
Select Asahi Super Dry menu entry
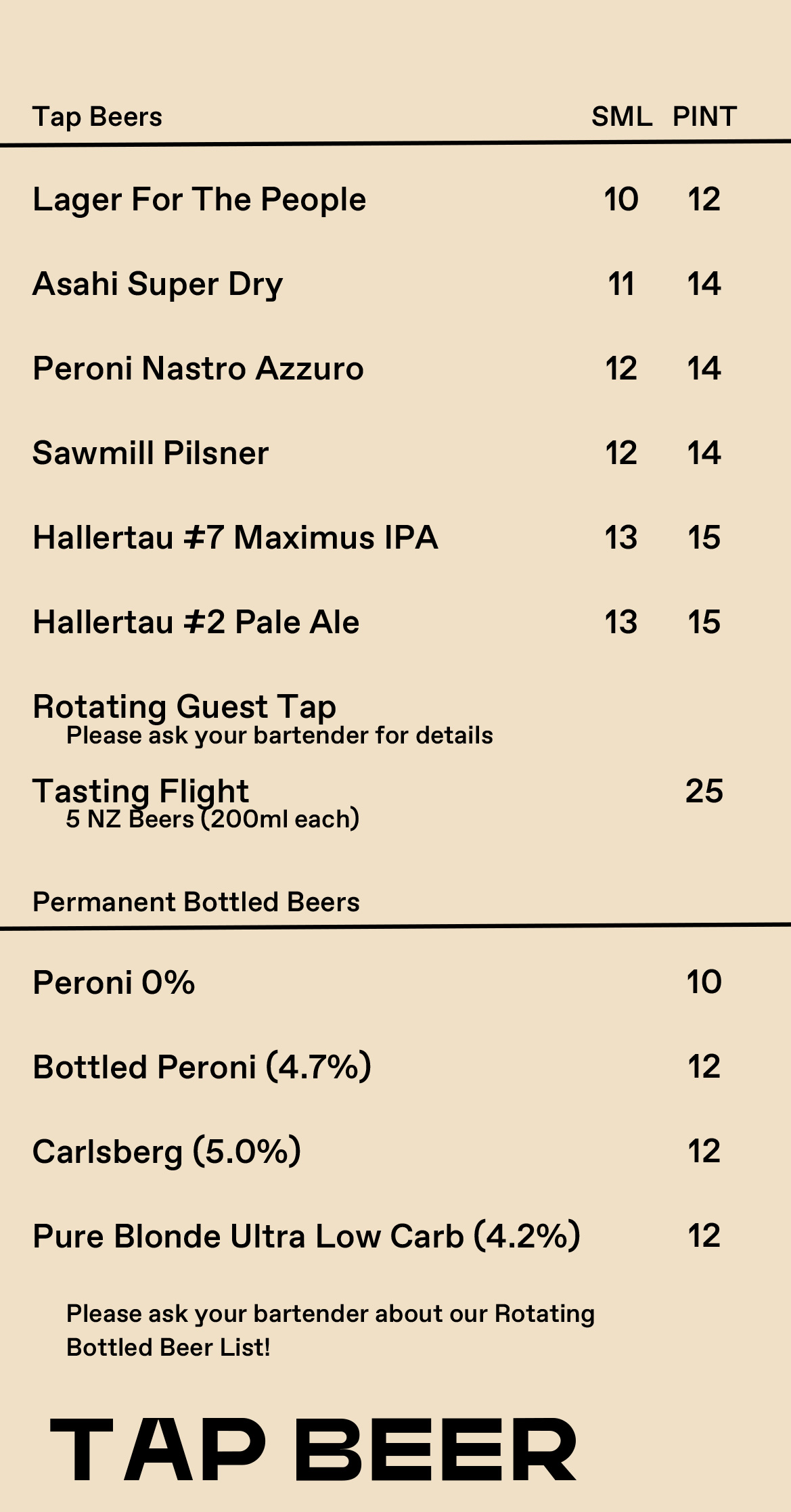point(158,285)
